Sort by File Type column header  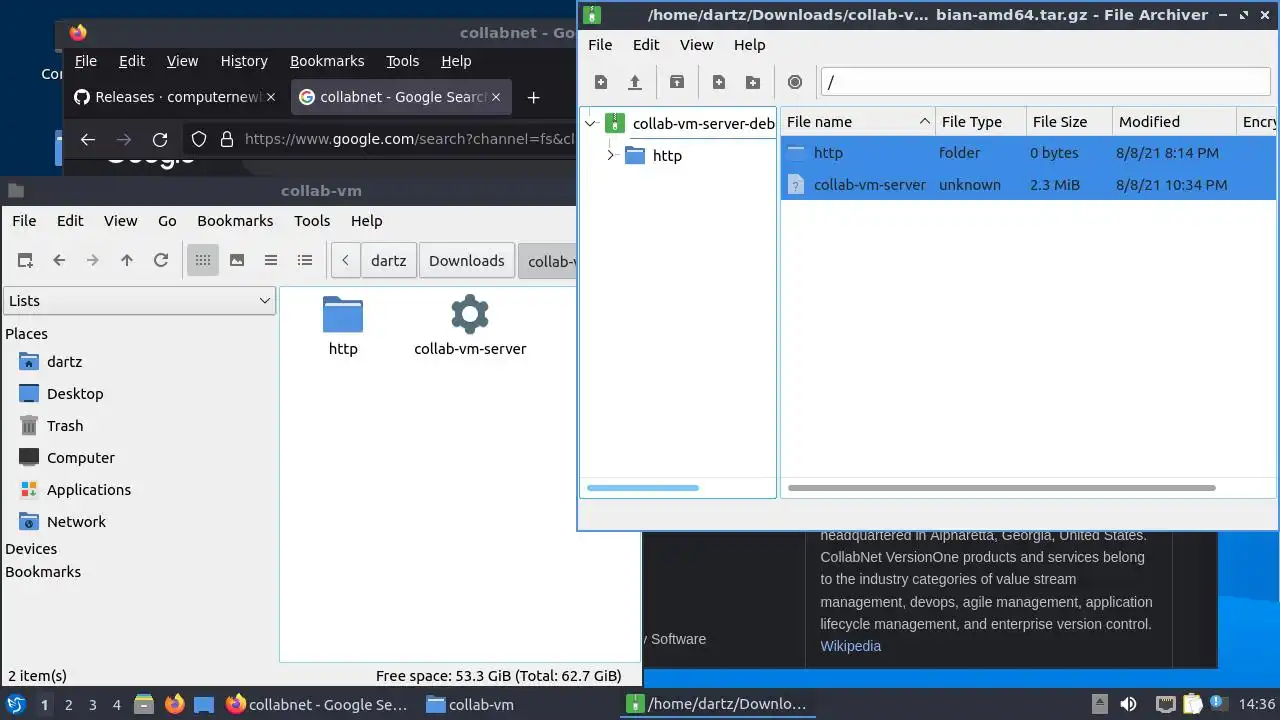(981, 121)
